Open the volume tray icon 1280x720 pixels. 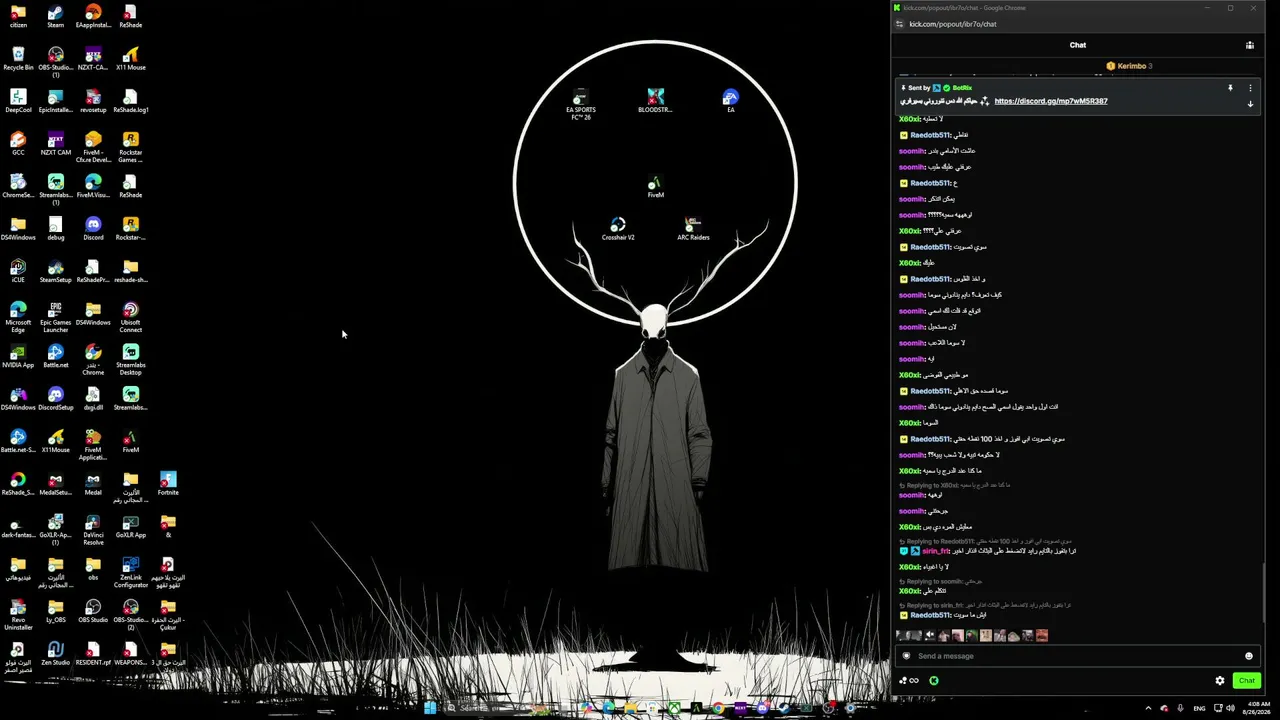pos(1230,708)
